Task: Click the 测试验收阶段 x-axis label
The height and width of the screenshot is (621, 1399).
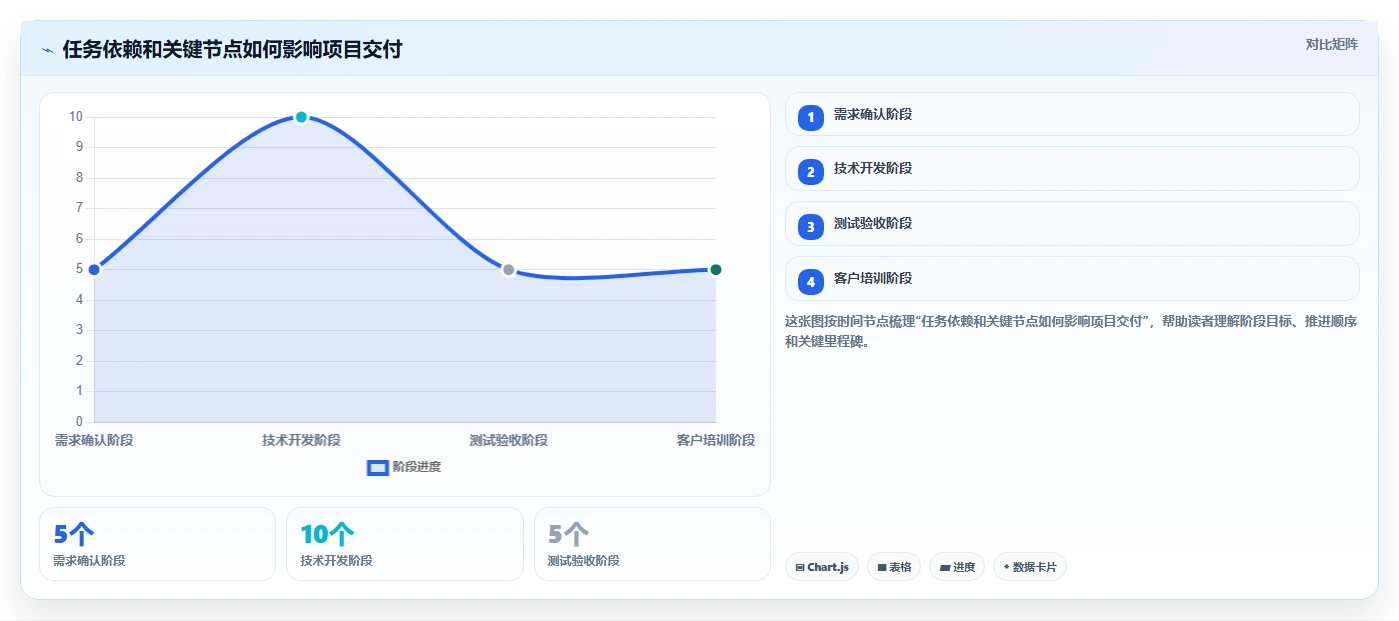Action: point(508,440)
